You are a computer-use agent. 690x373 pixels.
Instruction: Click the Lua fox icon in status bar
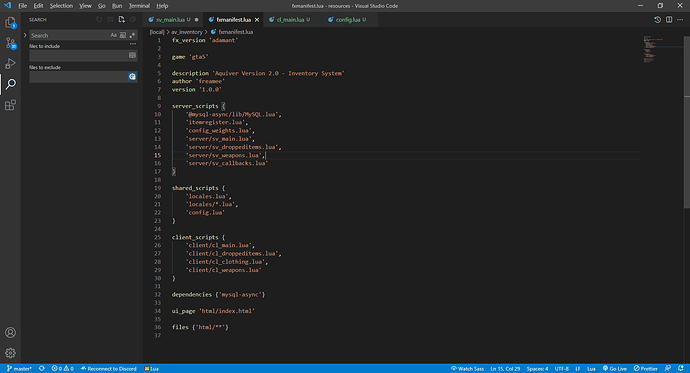tap(151, 369)
